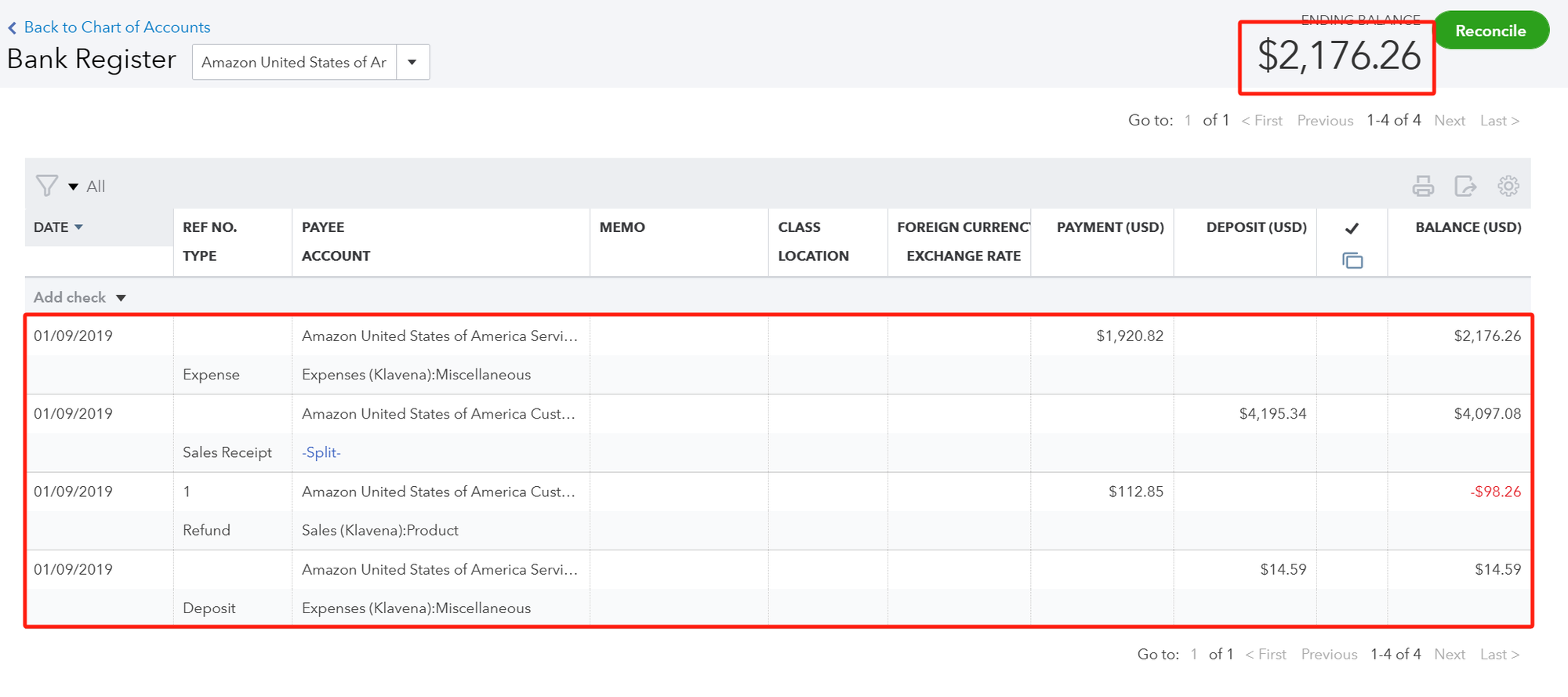Click the export register icon
The height and width of the screenshot is (697, 1568).
[1465, 186]
